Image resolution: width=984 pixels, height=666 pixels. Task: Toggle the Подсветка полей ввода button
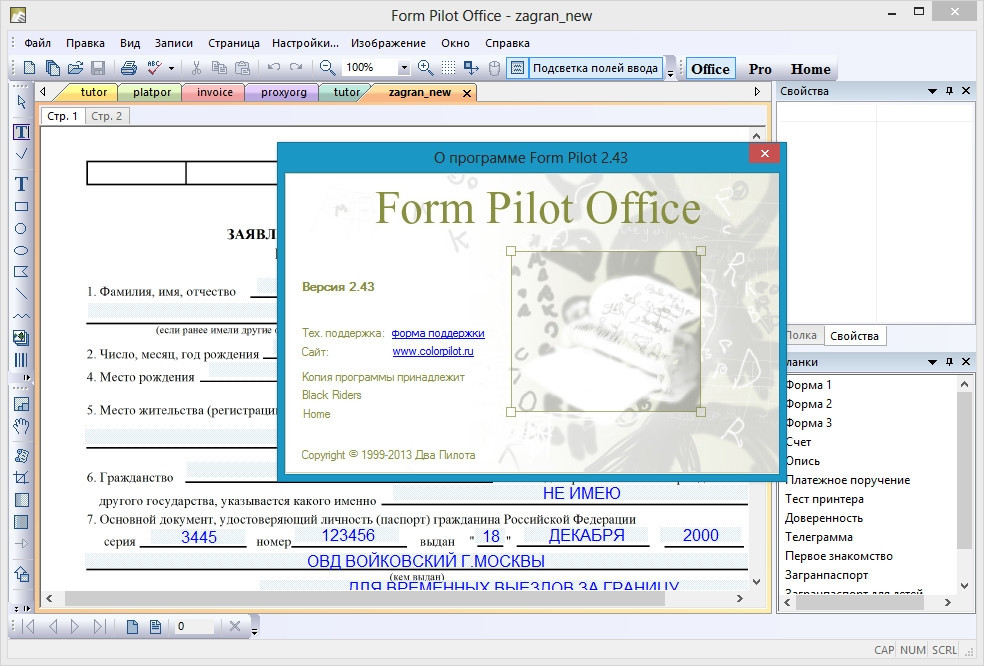[595, 68]
